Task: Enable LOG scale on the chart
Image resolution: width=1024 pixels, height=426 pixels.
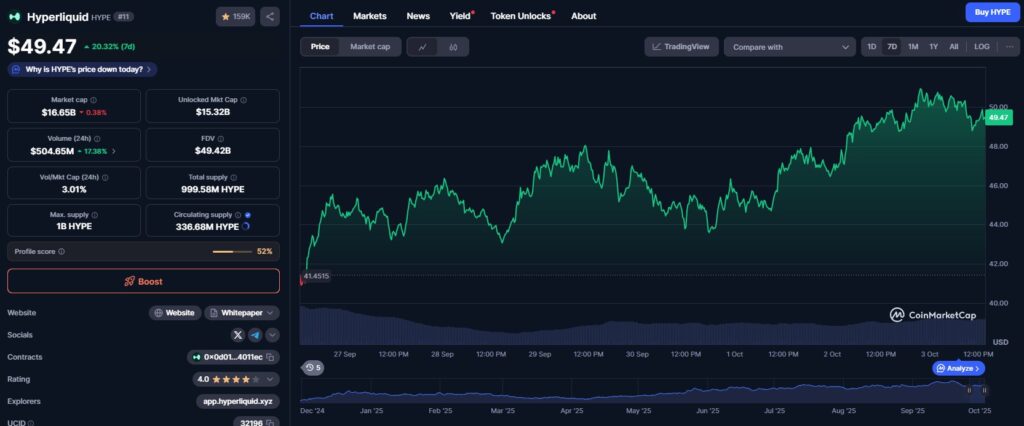Action: tap(981, 47)
